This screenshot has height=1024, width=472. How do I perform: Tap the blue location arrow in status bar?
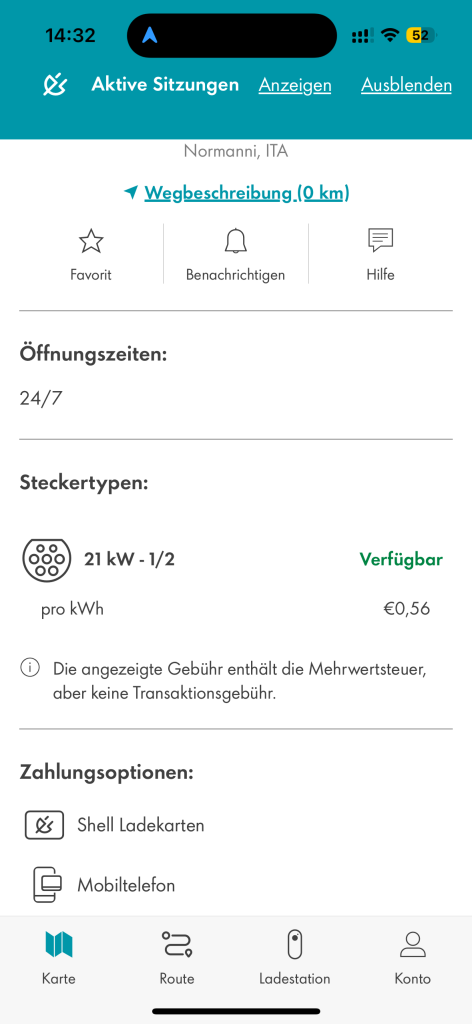click(x=150, y=35)
